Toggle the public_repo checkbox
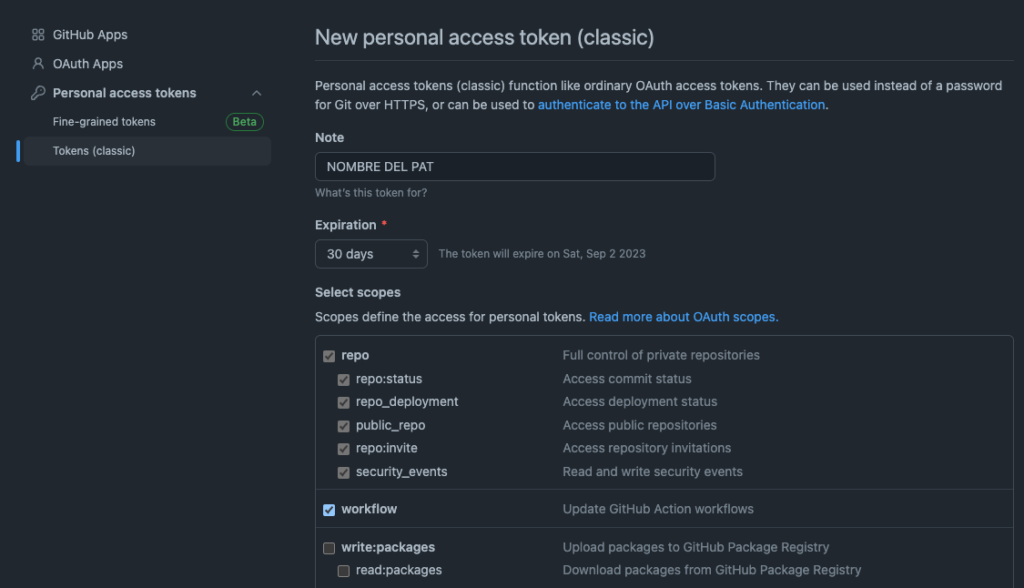Viewport: 1024px width, 588px height. 344,426
